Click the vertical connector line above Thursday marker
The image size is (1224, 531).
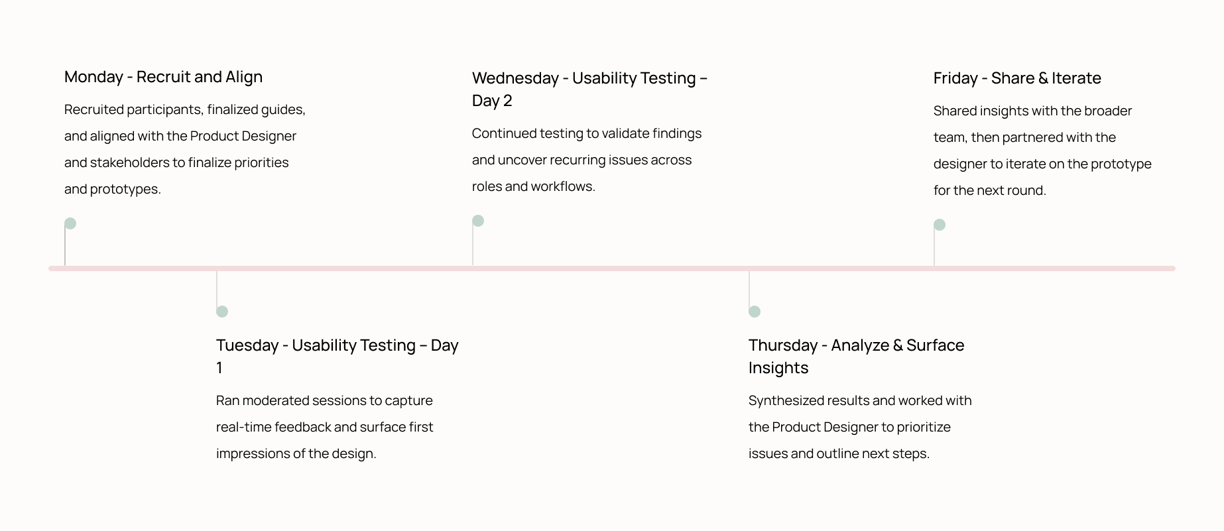coord(749,290)
